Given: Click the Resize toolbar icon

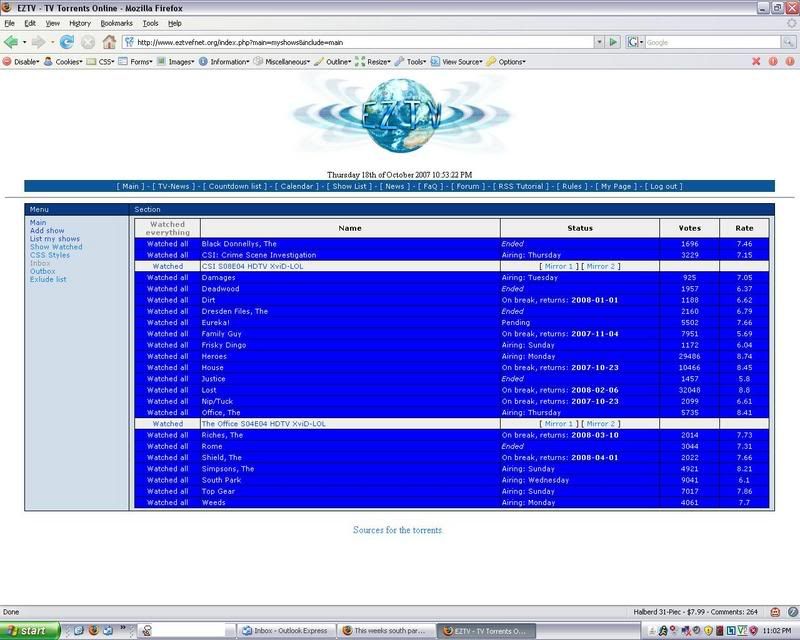Looking at the screenshot, I should 360,62.
